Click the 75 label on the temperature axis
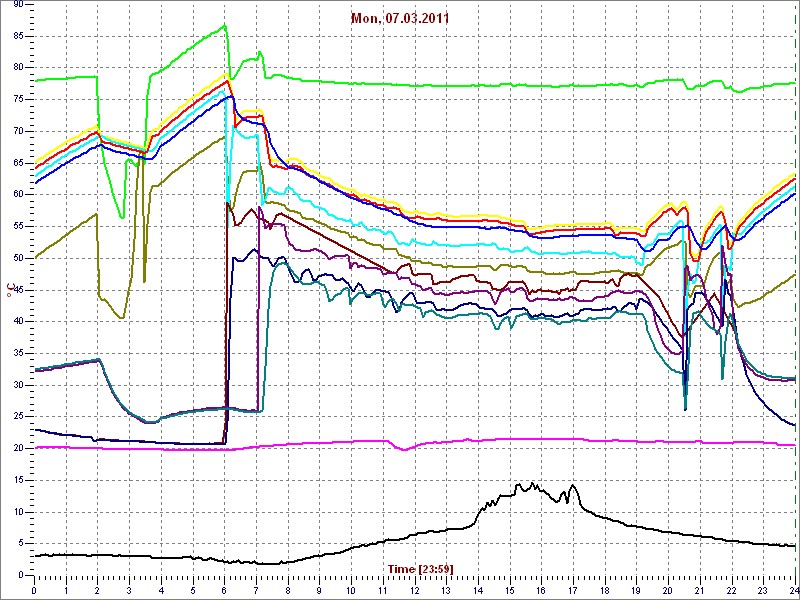This screenshot has width=800, height=600. 19,99
